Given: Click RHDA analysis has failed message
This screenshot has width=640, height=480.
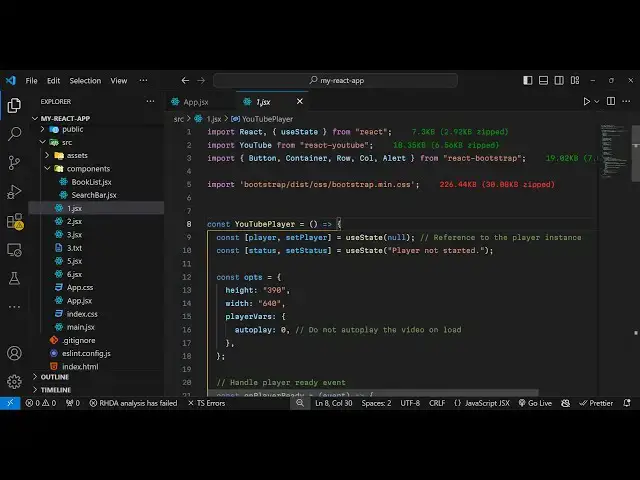Looking at the screenshot, I should click(133, 403).
